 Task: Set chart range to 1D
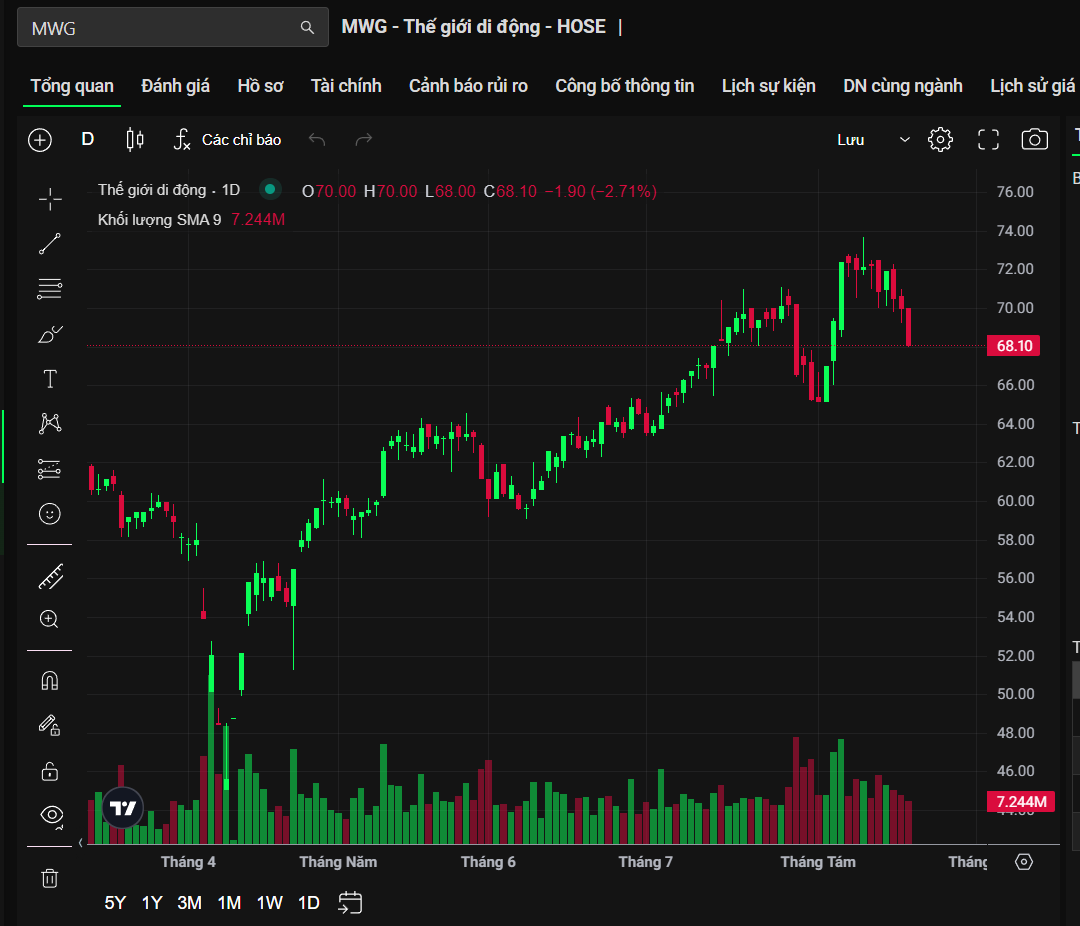tap(309, 903)
